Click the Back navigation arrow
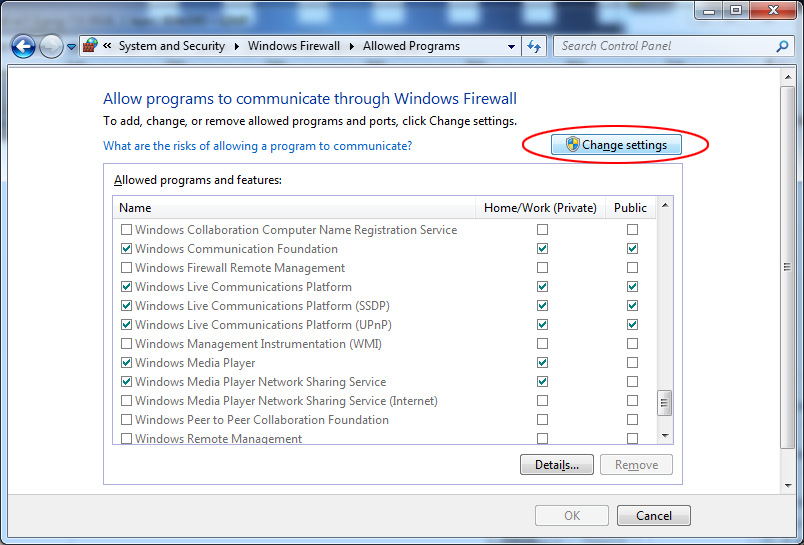 coord(23,47)
